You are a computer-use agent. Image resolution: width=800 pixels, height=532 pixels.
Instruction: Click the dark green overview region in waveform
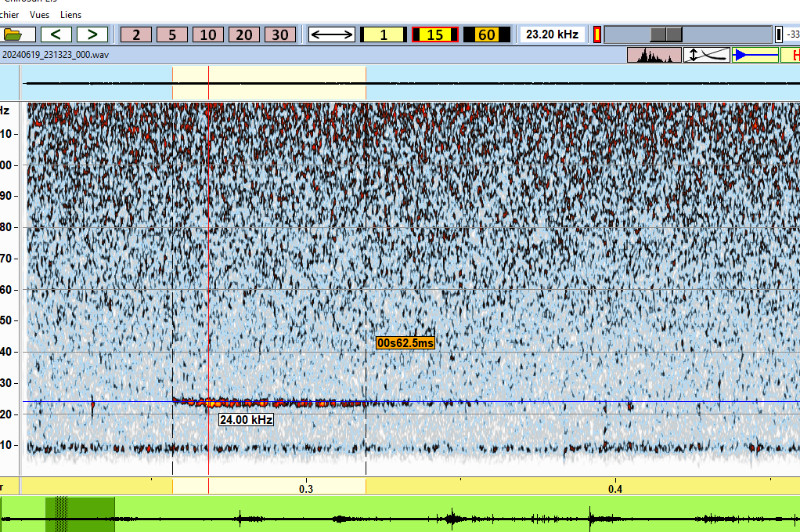click(80, 513)
